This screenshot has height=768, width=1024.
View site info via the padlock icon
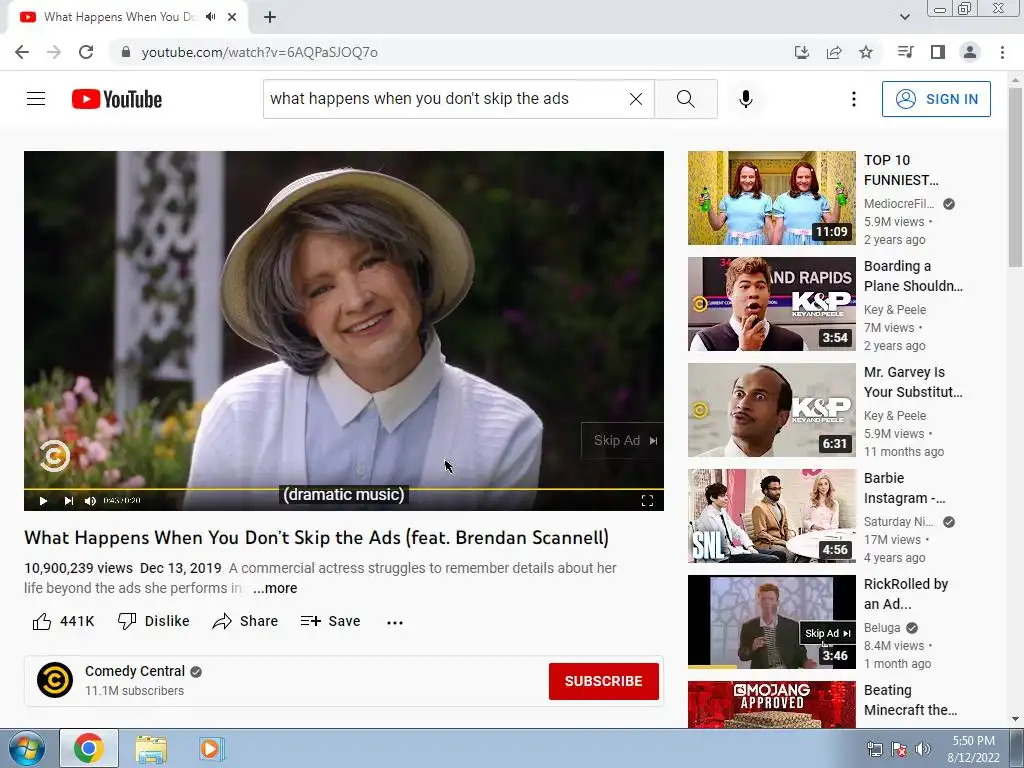click(126, 52)
